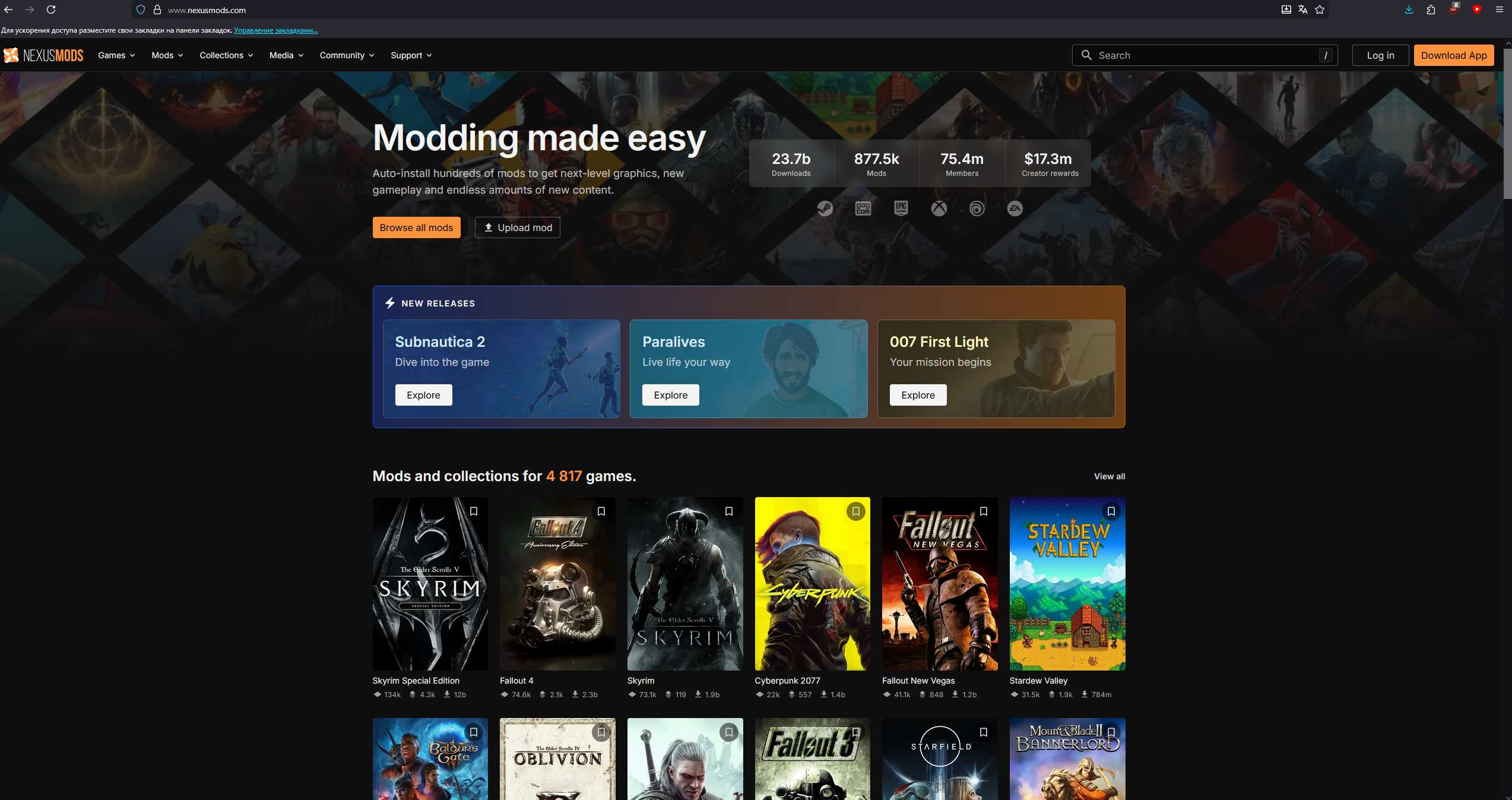Toggle the bookmark on the original Skyrim cover
The width and height of the screenshot is (1512, 800).
pyautogui.click(x=729, y=511)
